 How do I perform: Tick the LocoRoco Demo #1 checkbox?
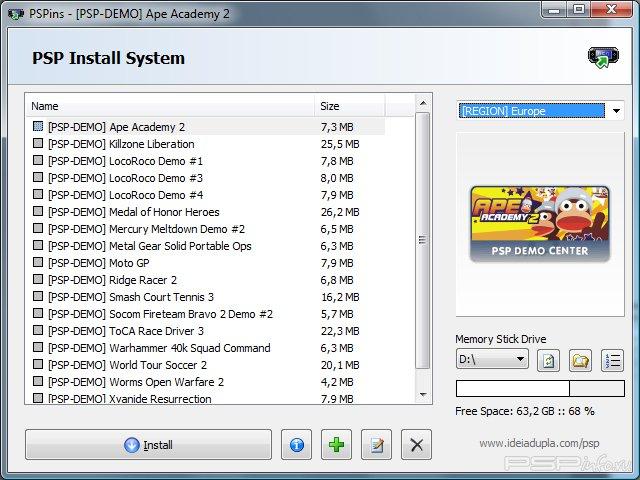(x=38, y=160)
